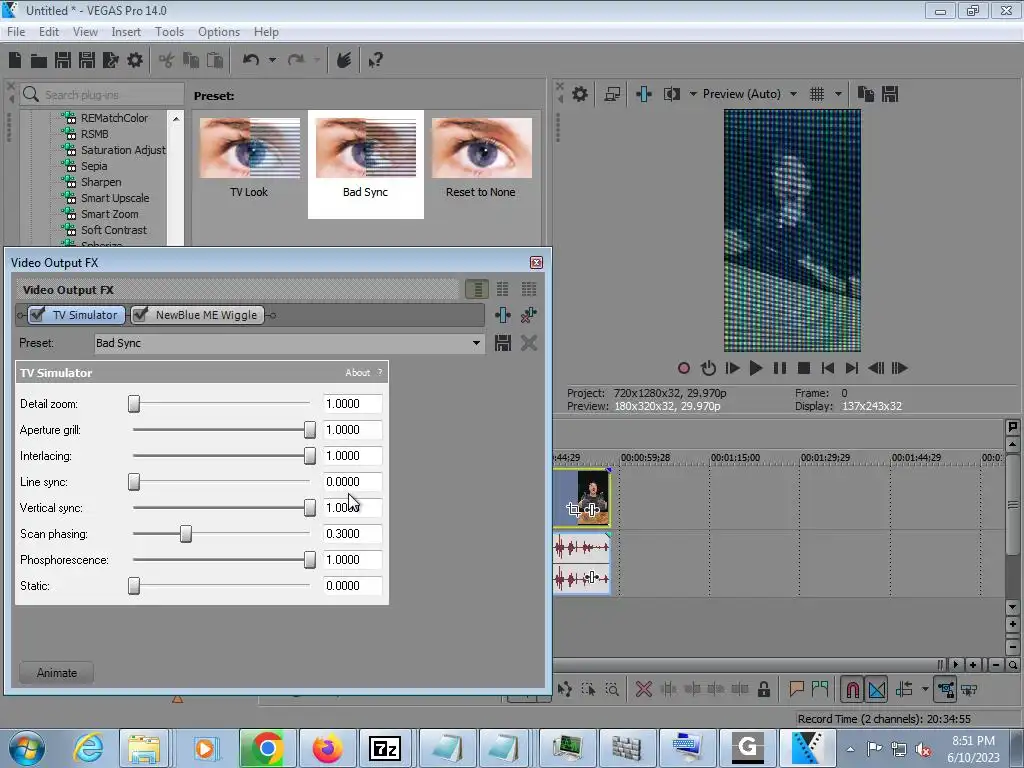Open the Tools menu
Image resolution: width=1024 pixels, height=768 pixels.
click(169, 32)
